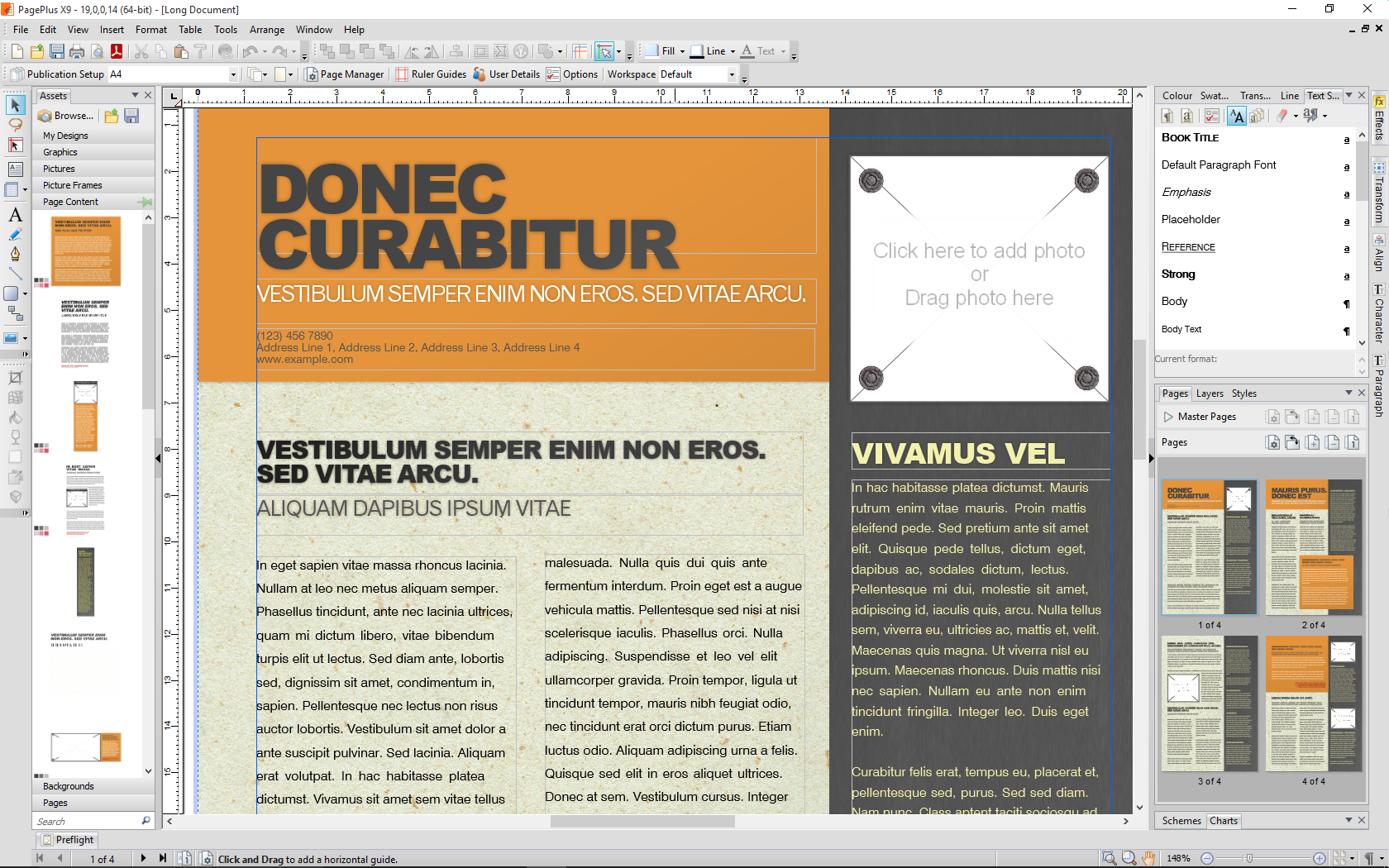Select the Pencil tool
Viewport: 1389px width, 868px height.
coord(15,235)
